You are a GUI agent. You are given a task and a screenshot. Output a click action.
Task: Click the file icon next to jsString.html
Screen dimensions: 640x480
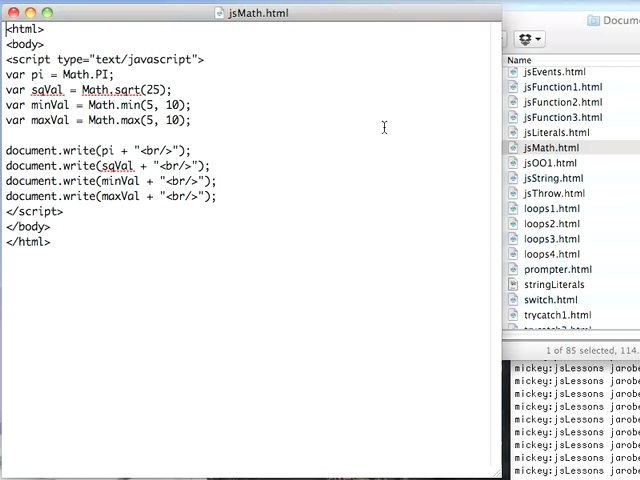[x=513, y=178]
